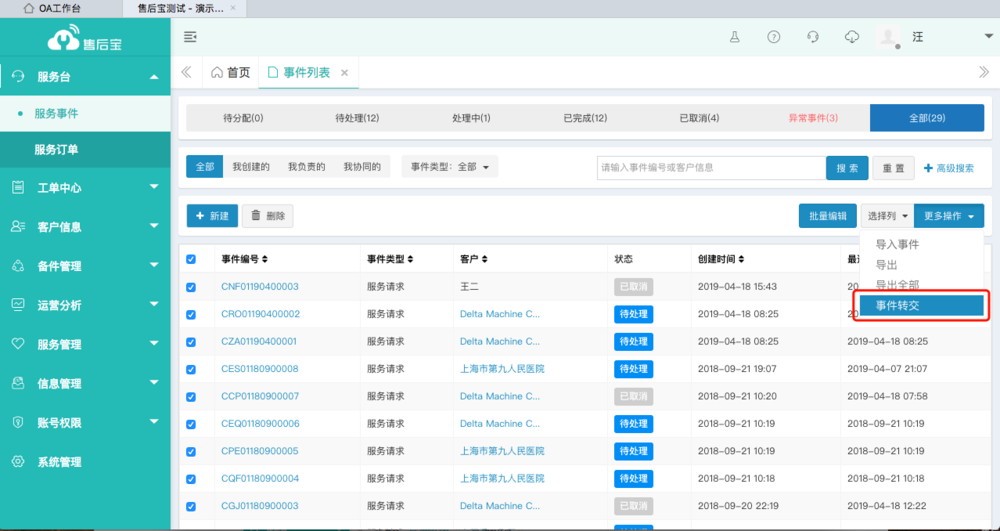The height and width of the screenshot is (531, 1000).
Task: Open the 首页 tab
Action: click(x=231, y=73)
